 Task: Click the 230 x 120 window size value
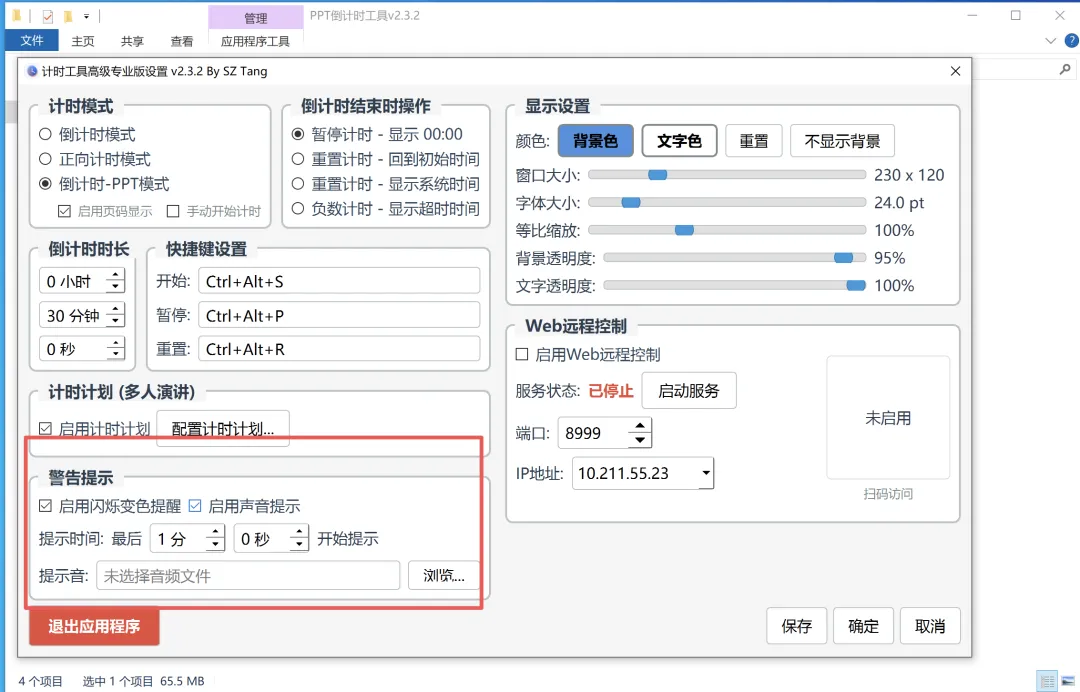pyautogui.click(x=909, y=175)
